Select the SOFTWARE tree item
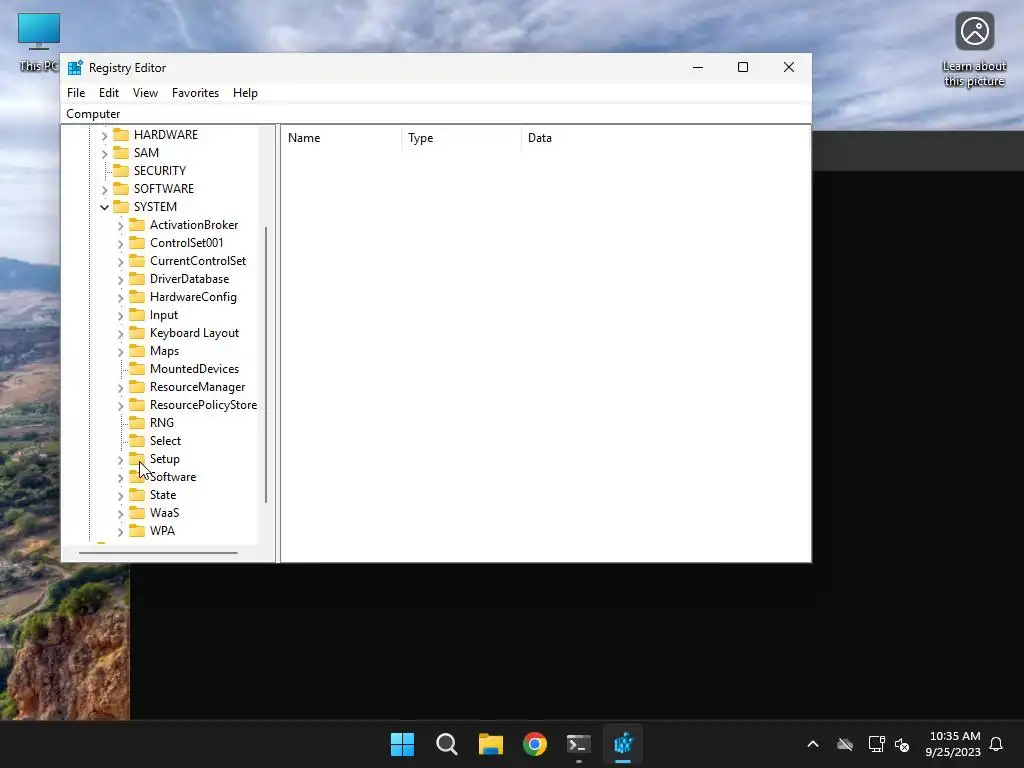Image resolution: width=1024 pixels, height=768 pixels. [x=164, y=189]
